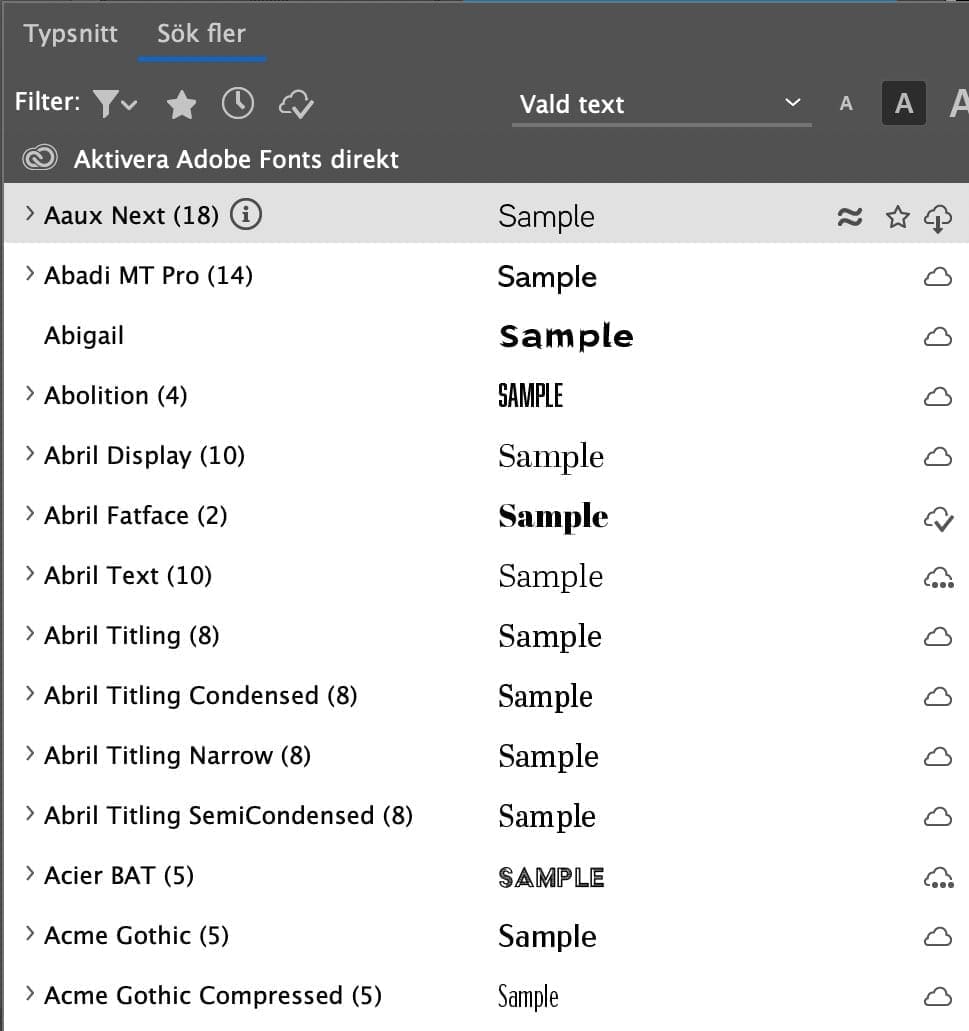
Task: Expand the Aaux Next font family
Action: 30,214
